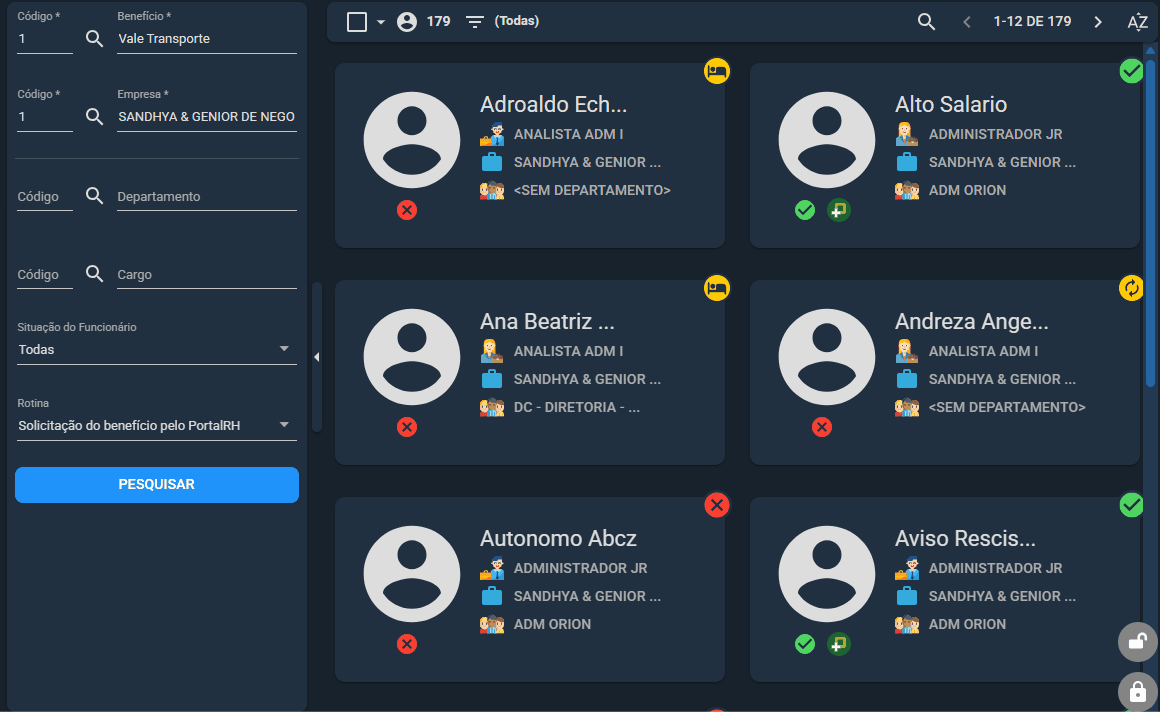Open the select-all checkbox dropdown arrow
Screen dimensions: 1160x712
click(381, 22)
